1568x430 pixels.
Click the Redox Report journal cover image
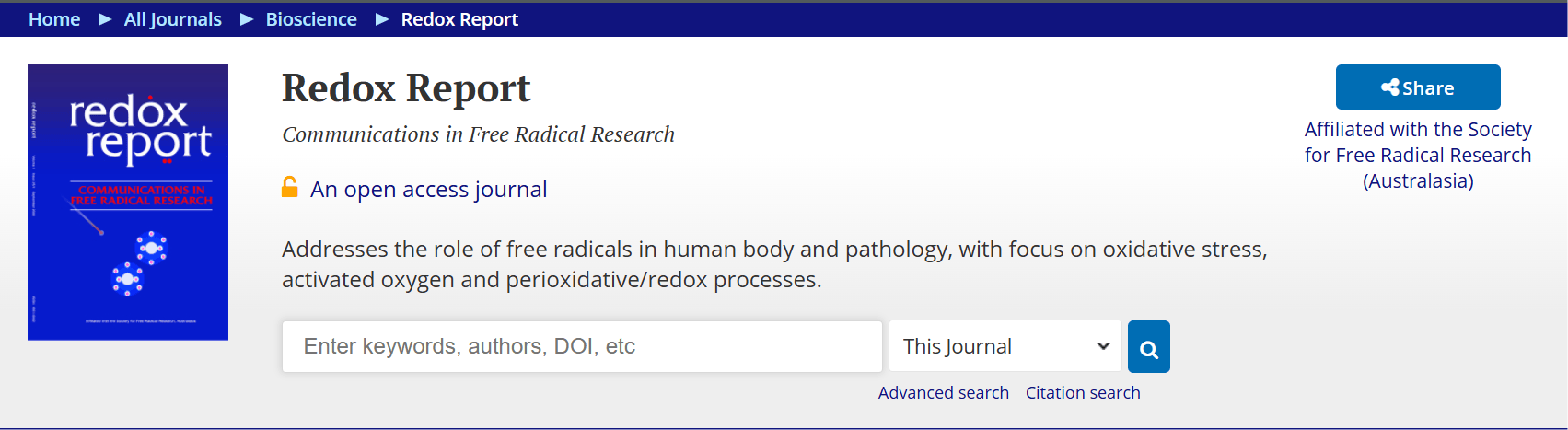(x=128, y=203)
